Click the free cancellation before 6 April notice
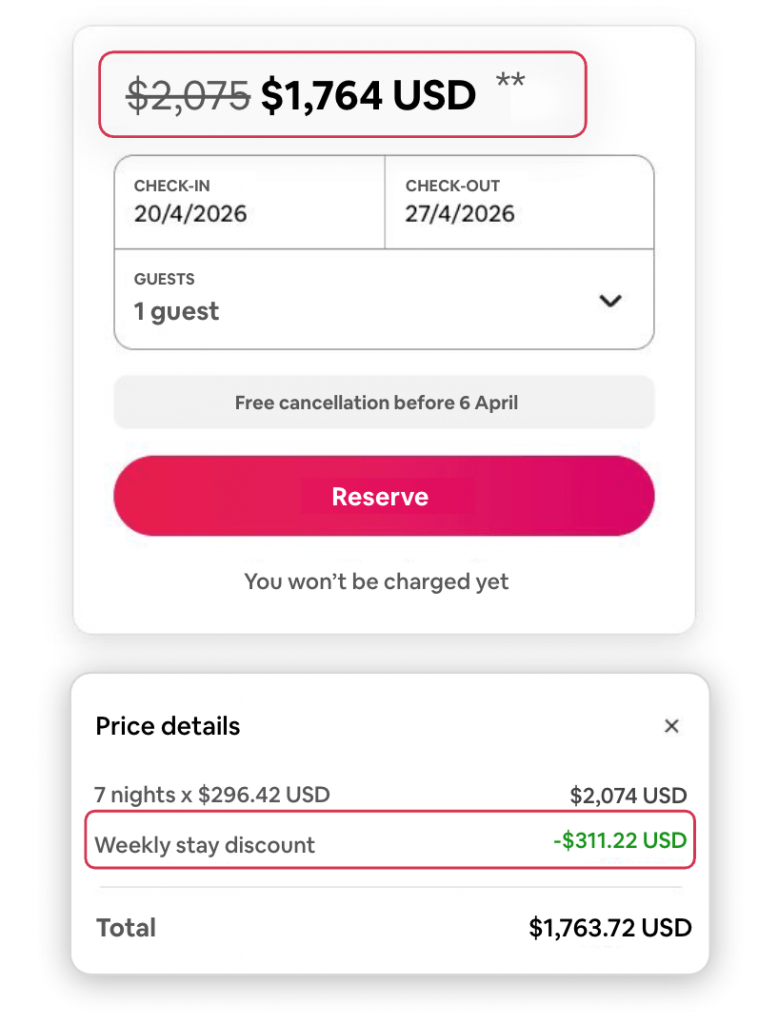Image resolution: width=778 pixels, height=1024 pixels. [x=384, y=403]
